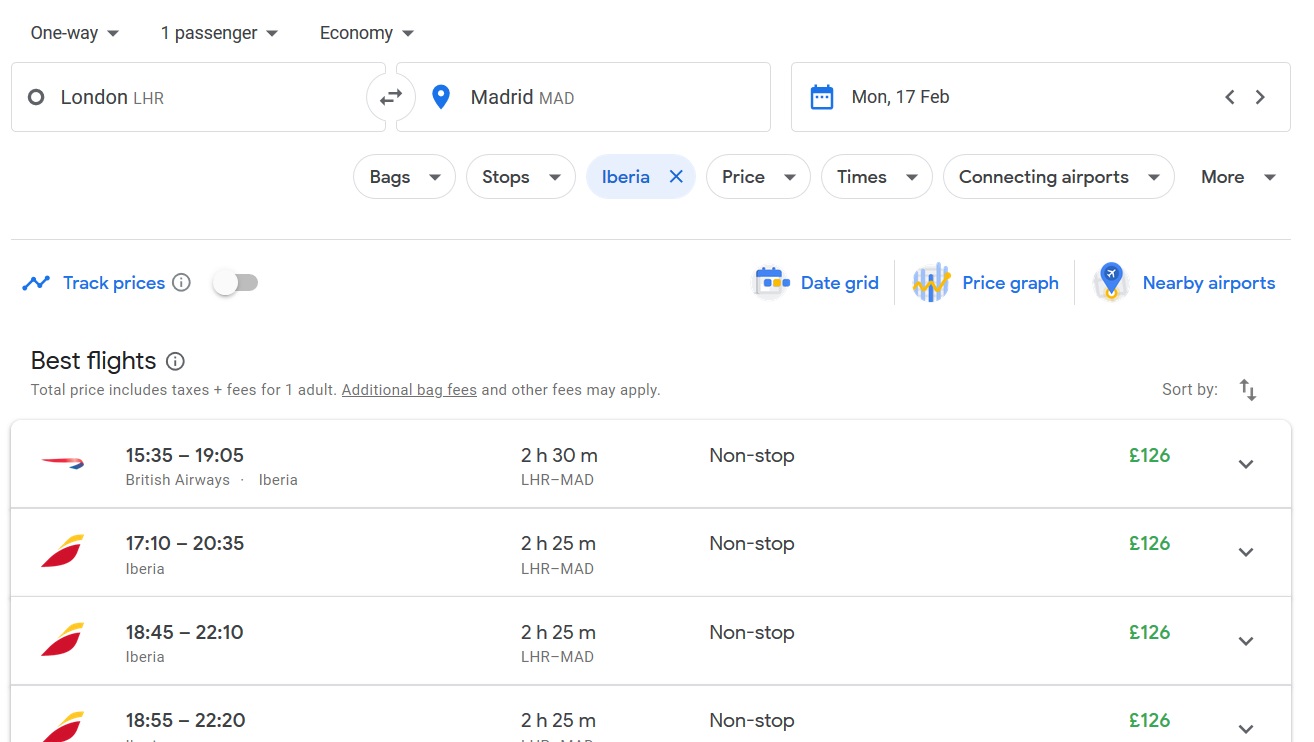Swap origin and destination airports
The height and width of the screenshot is (742, 1314).
pos(390,97)
